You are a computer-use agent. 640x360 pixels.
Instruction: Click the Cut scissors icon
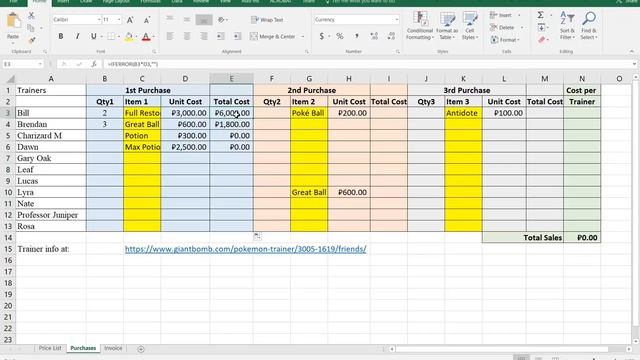click(31, 16)
